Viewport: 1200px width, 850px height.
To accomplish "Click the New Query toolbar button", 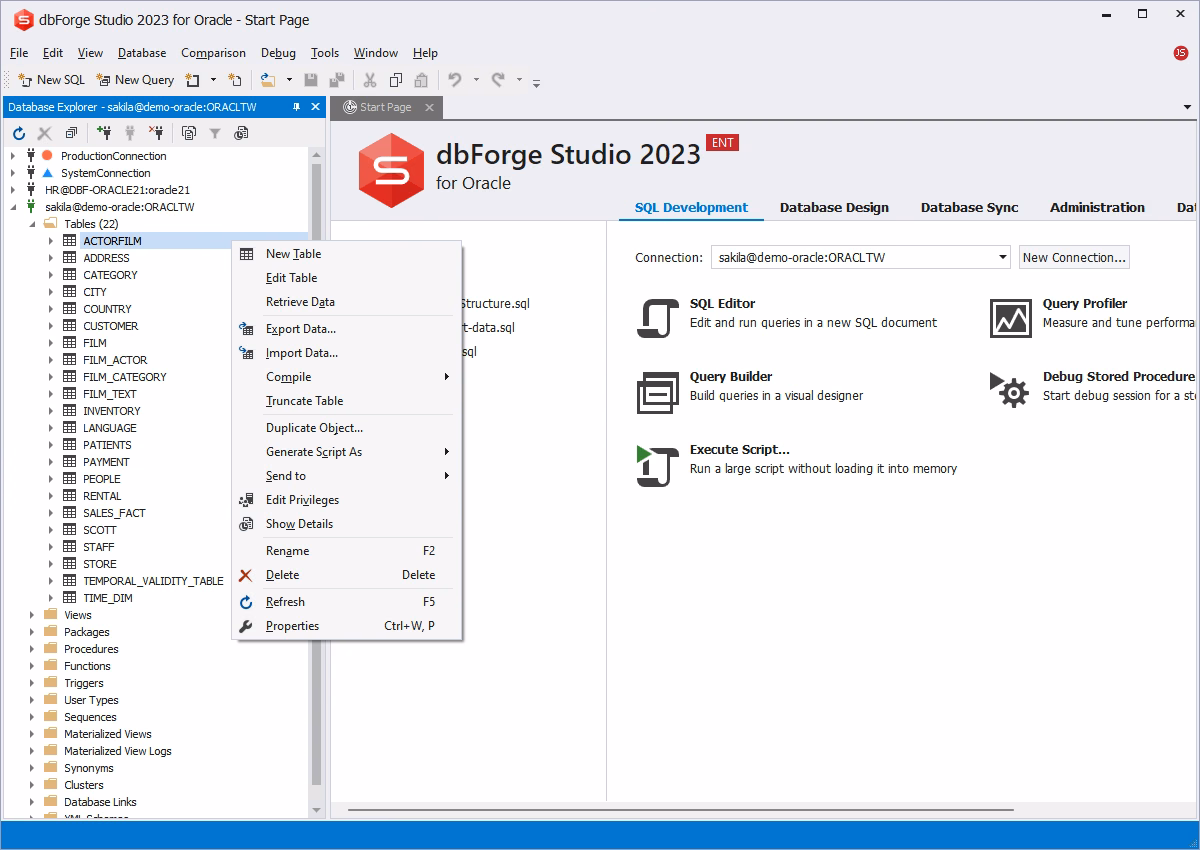I will (x=135, y=80).
